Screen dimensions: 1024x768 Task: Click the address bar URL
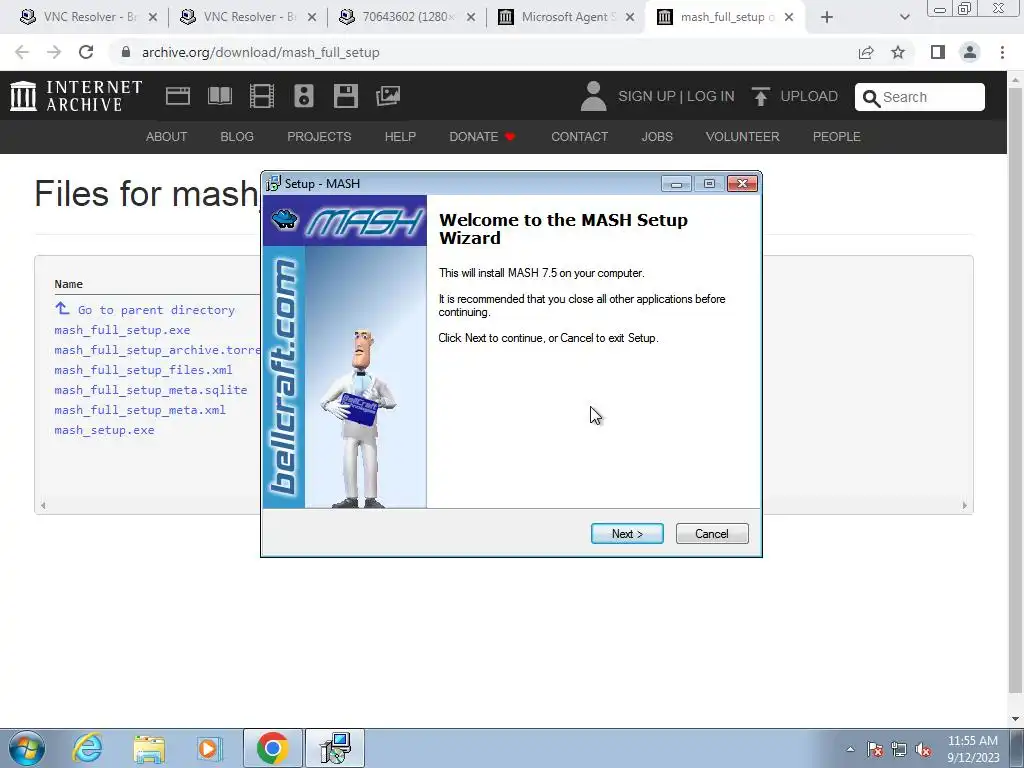[261, 52]
